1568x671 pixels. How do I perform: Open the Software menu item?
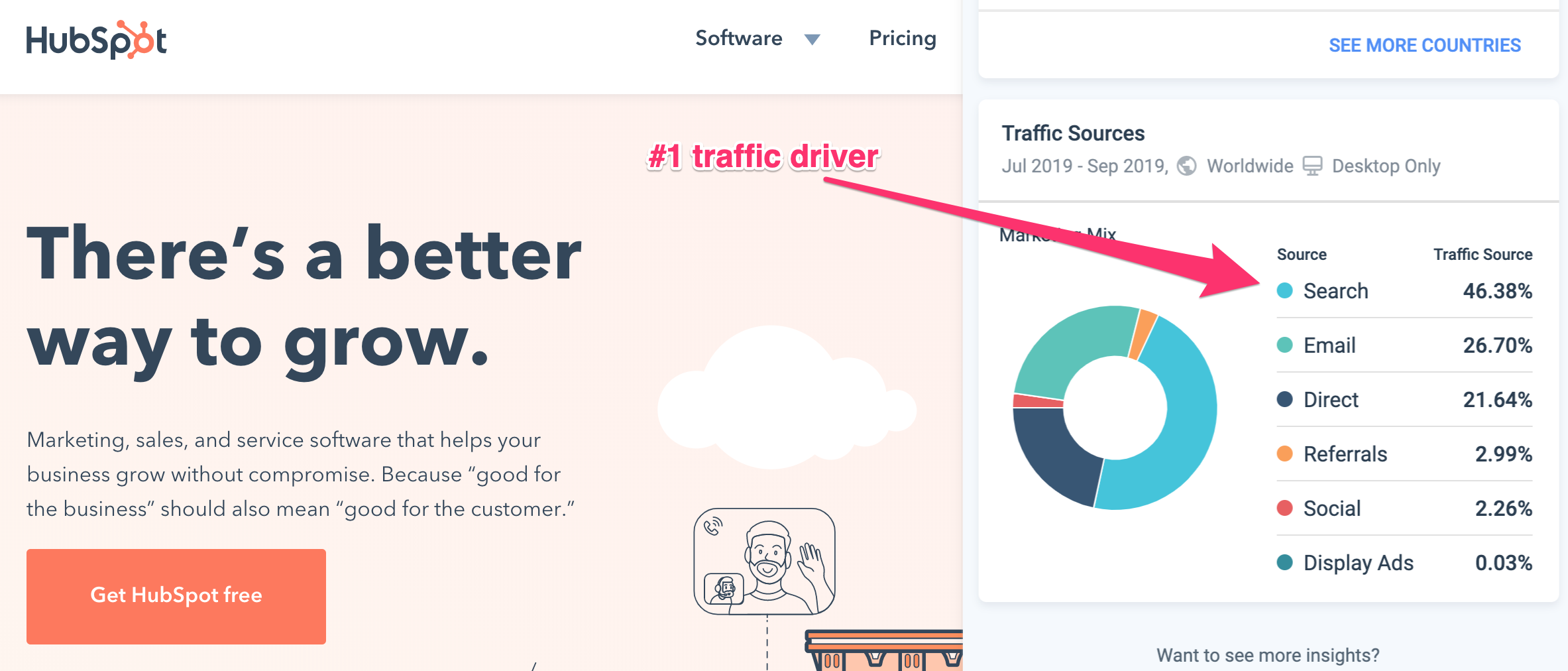coord(738,38)
